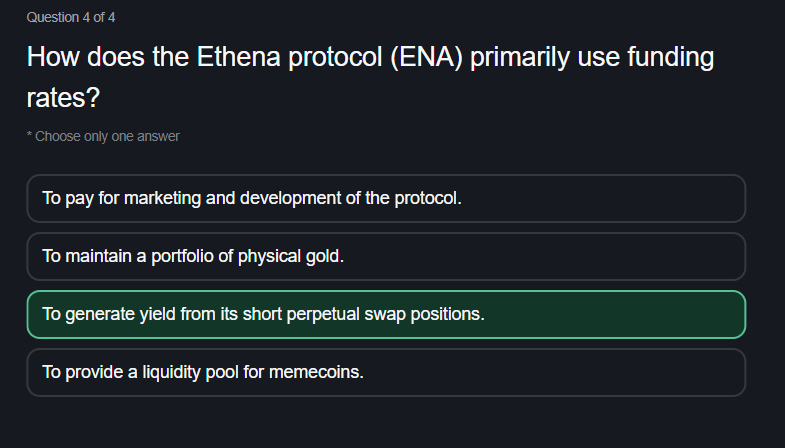Screen dimensions: 785x448
Task: Select the answer about marketing and development
Action: click(386, 198)
